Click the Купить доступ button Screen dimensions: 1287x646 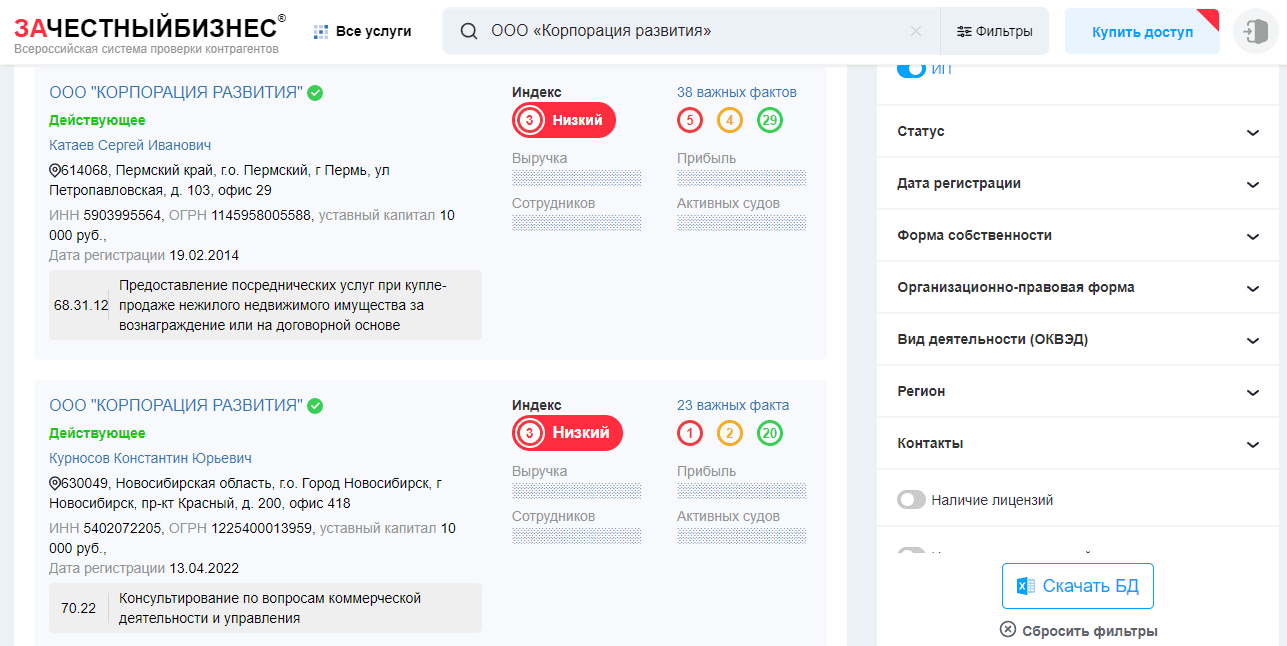tap(1141, 31)
